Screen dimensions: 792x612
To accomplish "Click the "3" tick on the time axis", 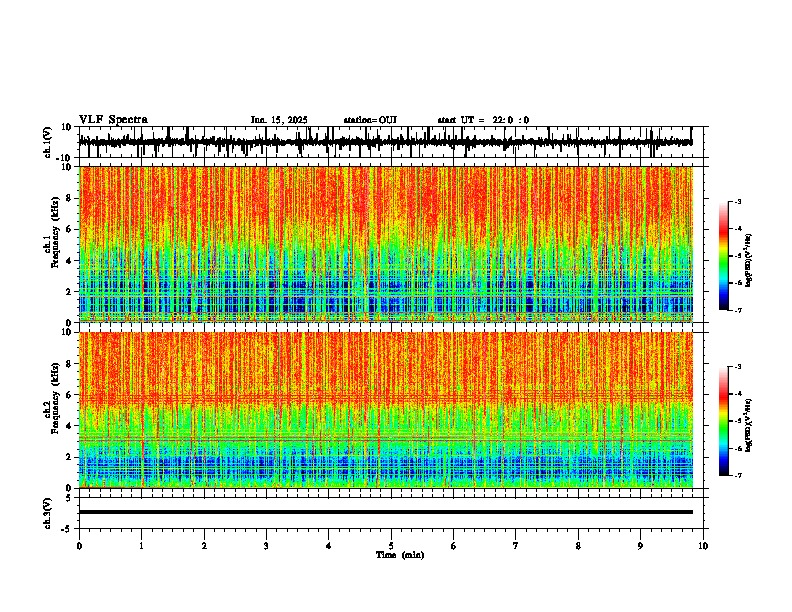I will coord(266,546).
